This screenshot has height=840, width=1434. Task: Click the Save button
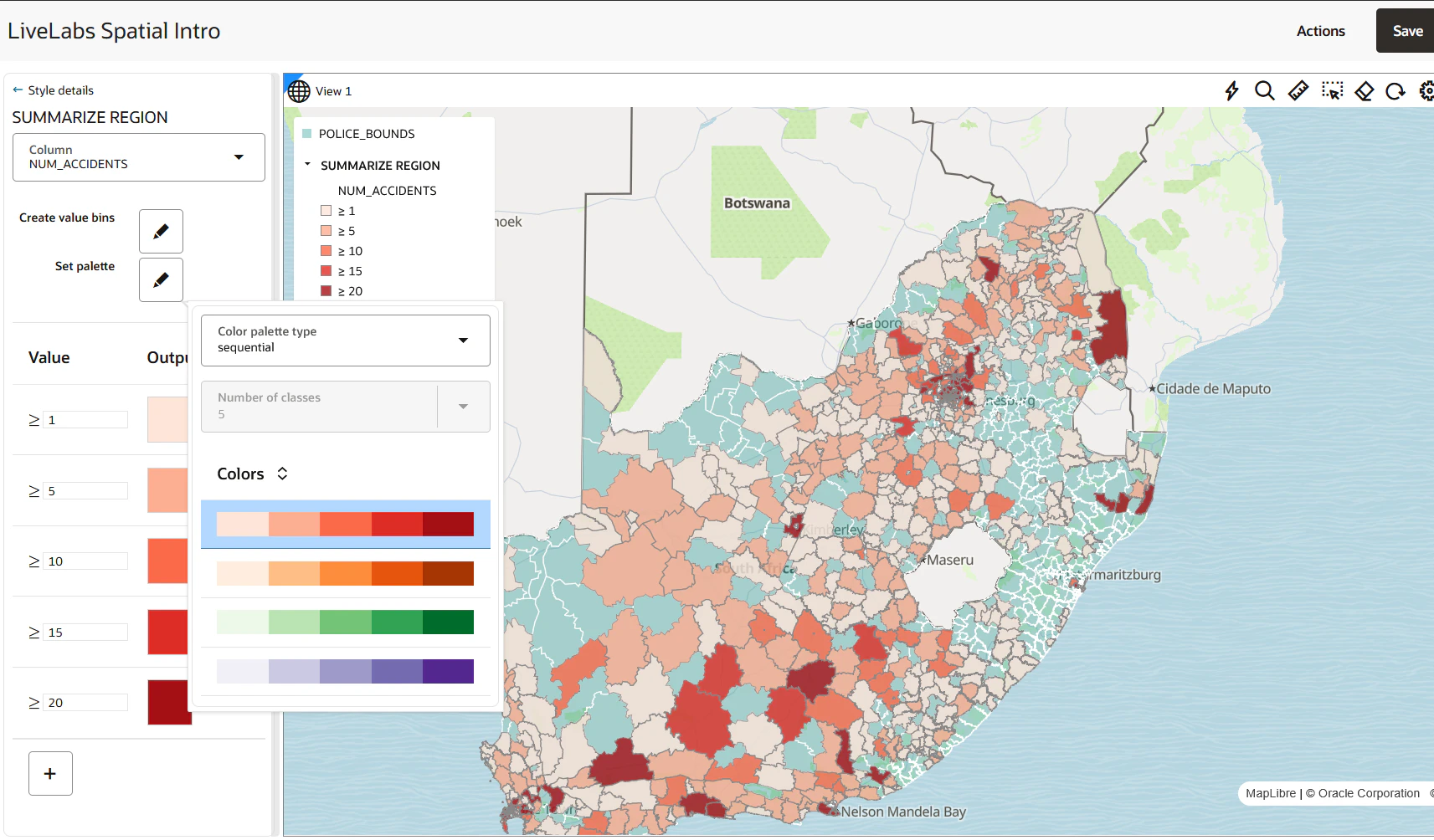click(1406, 31)
